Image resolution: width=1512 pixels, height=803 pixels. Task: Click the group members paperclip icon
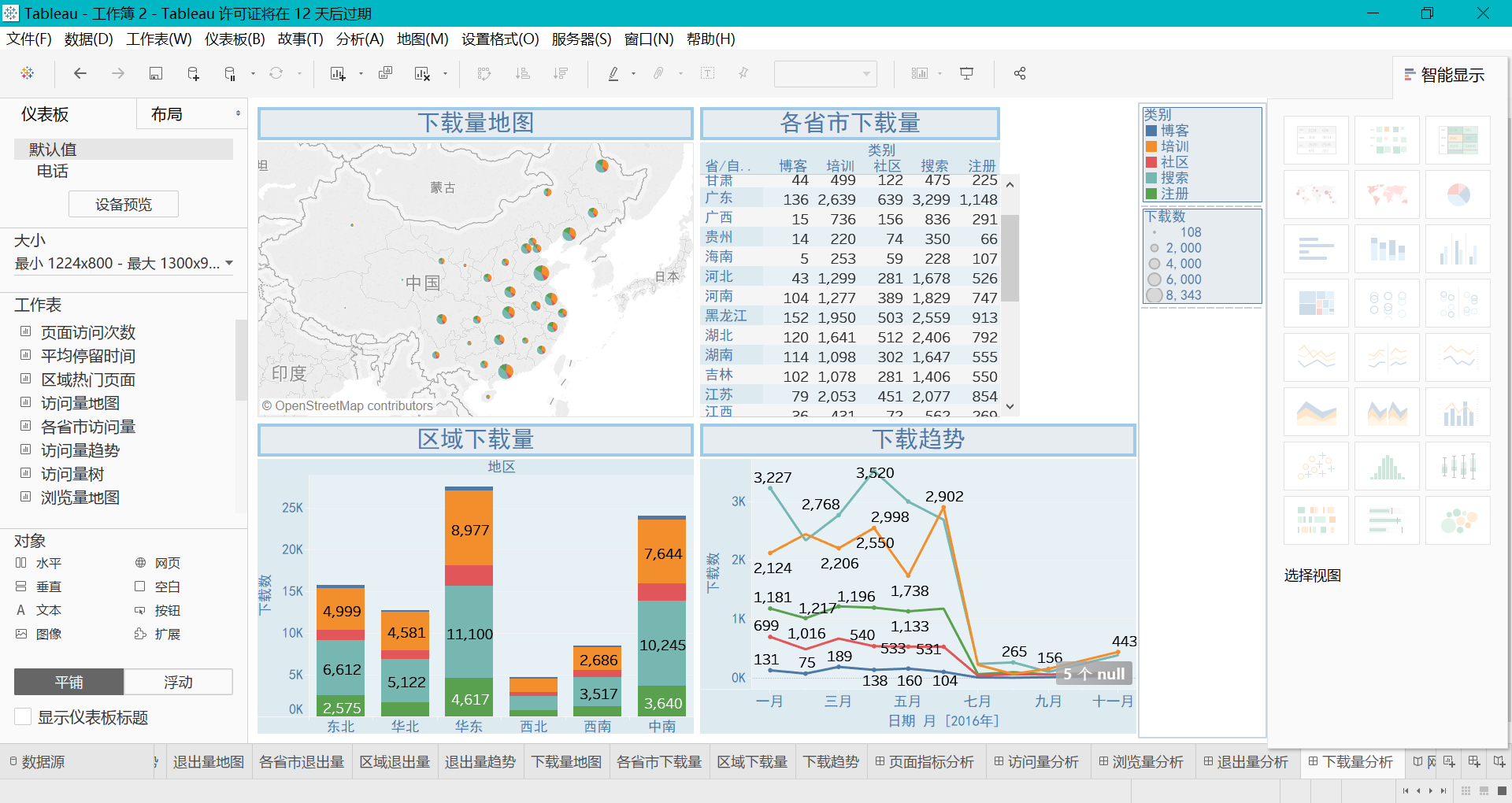point(658,73)
